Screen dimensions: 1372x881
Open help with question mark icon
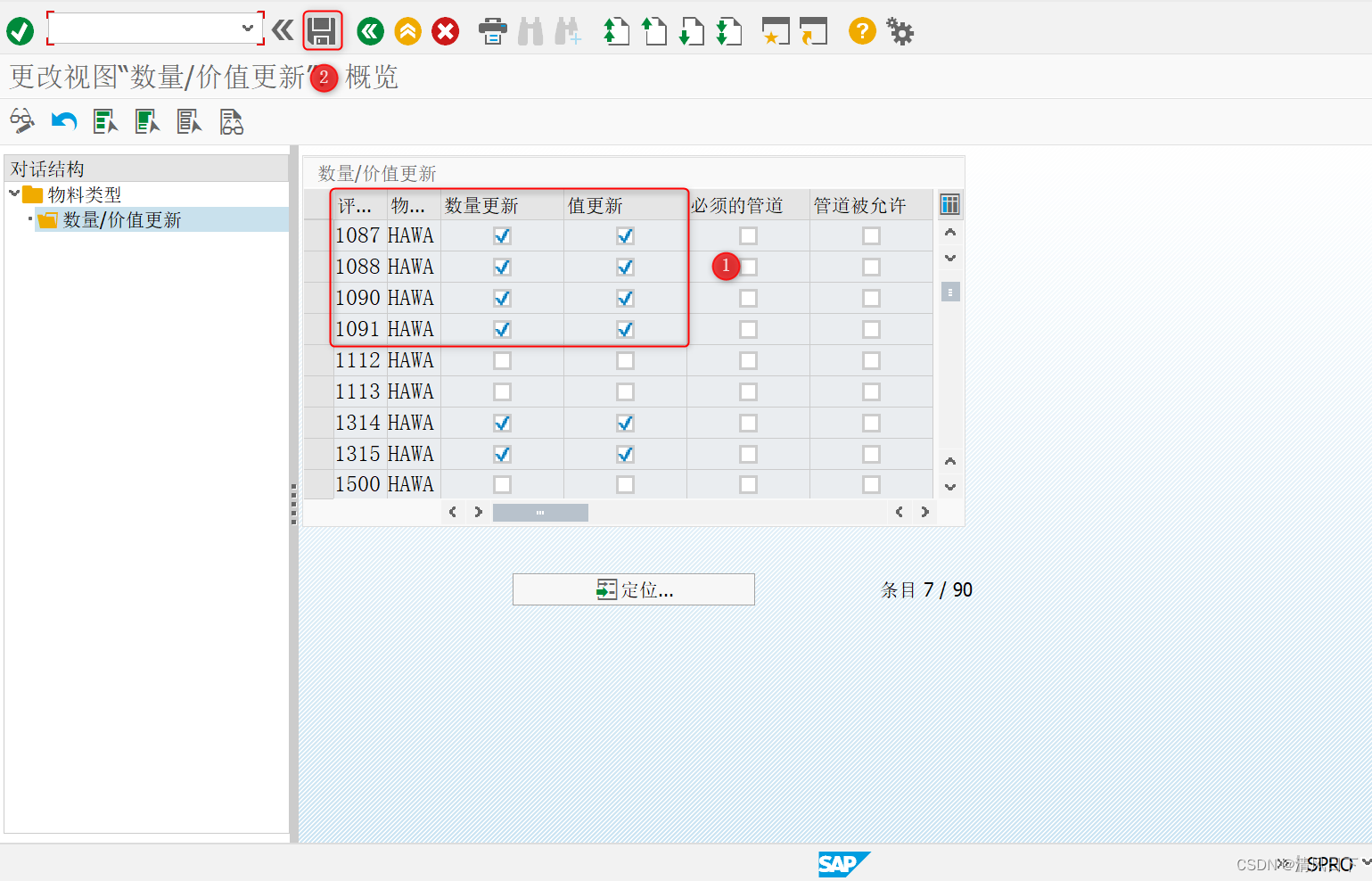pos(861,30)
